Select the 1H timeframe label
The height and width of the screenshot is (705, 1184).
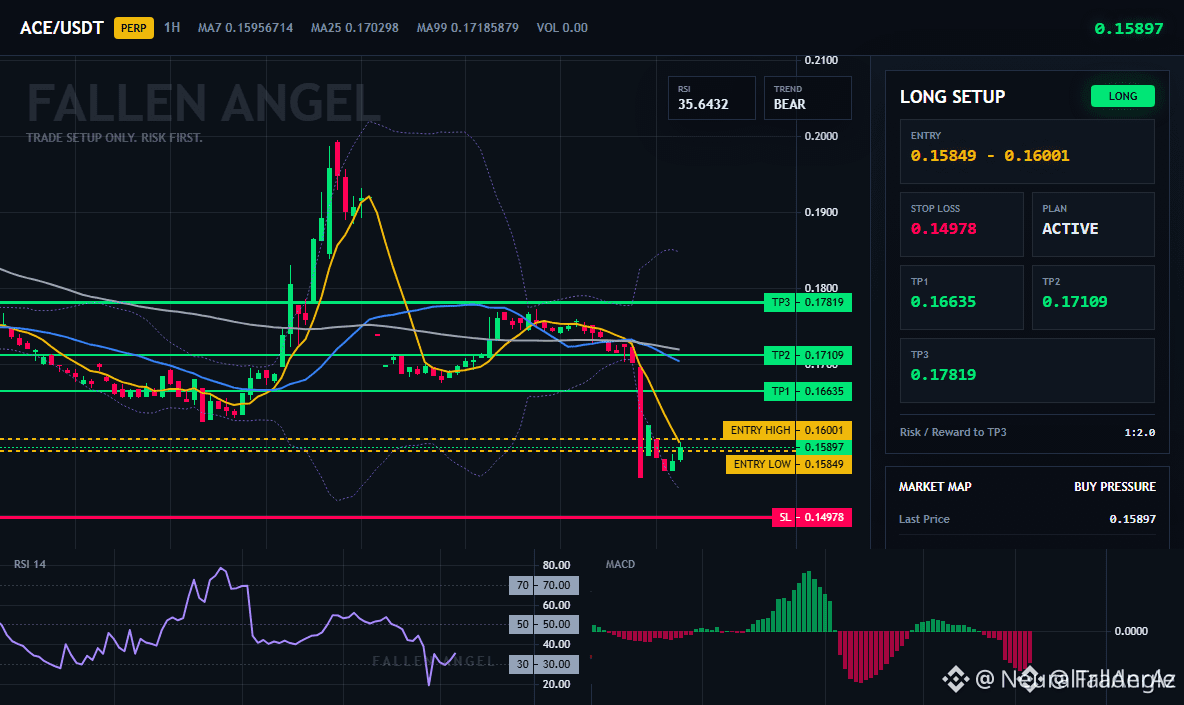172,28
